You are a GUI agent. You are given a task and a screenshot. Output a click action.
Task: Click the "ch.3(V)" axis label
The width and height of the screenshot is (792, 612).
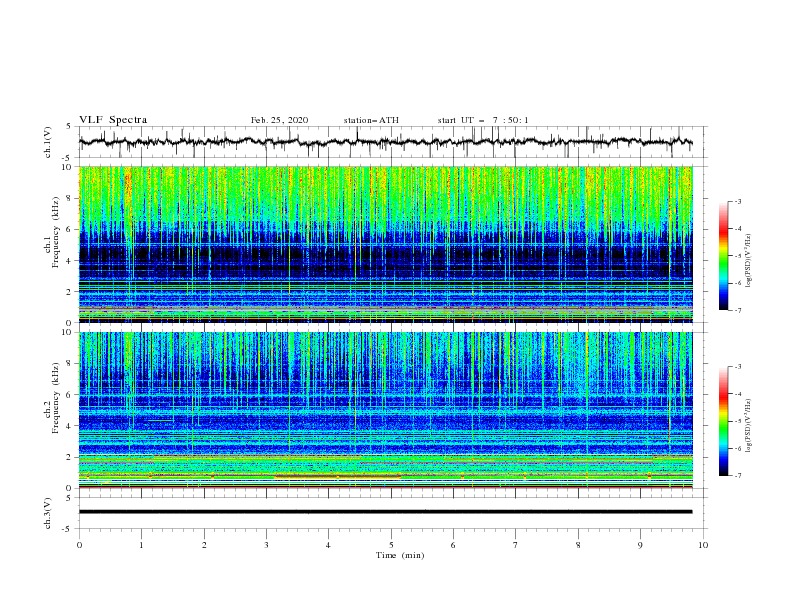48,513
